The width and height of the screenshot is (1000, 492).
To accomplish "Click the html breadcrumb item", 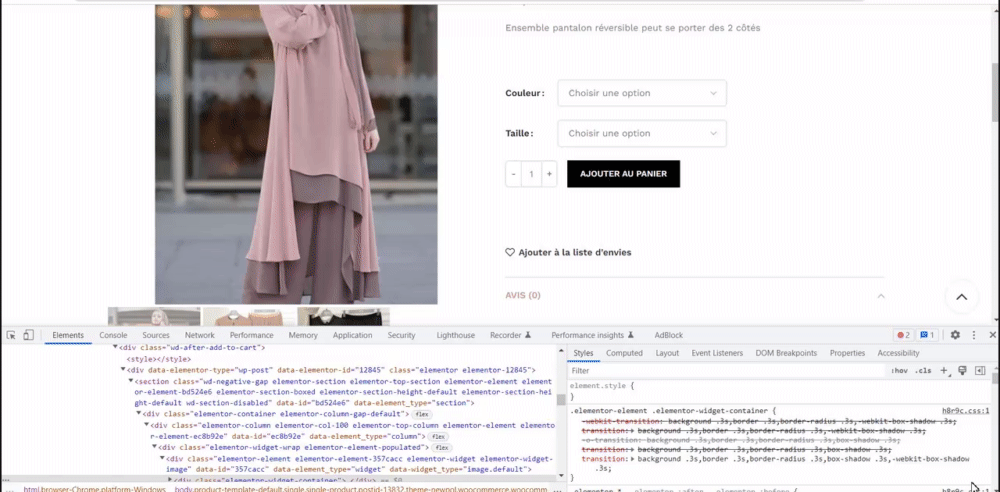I will click(94, 489).
